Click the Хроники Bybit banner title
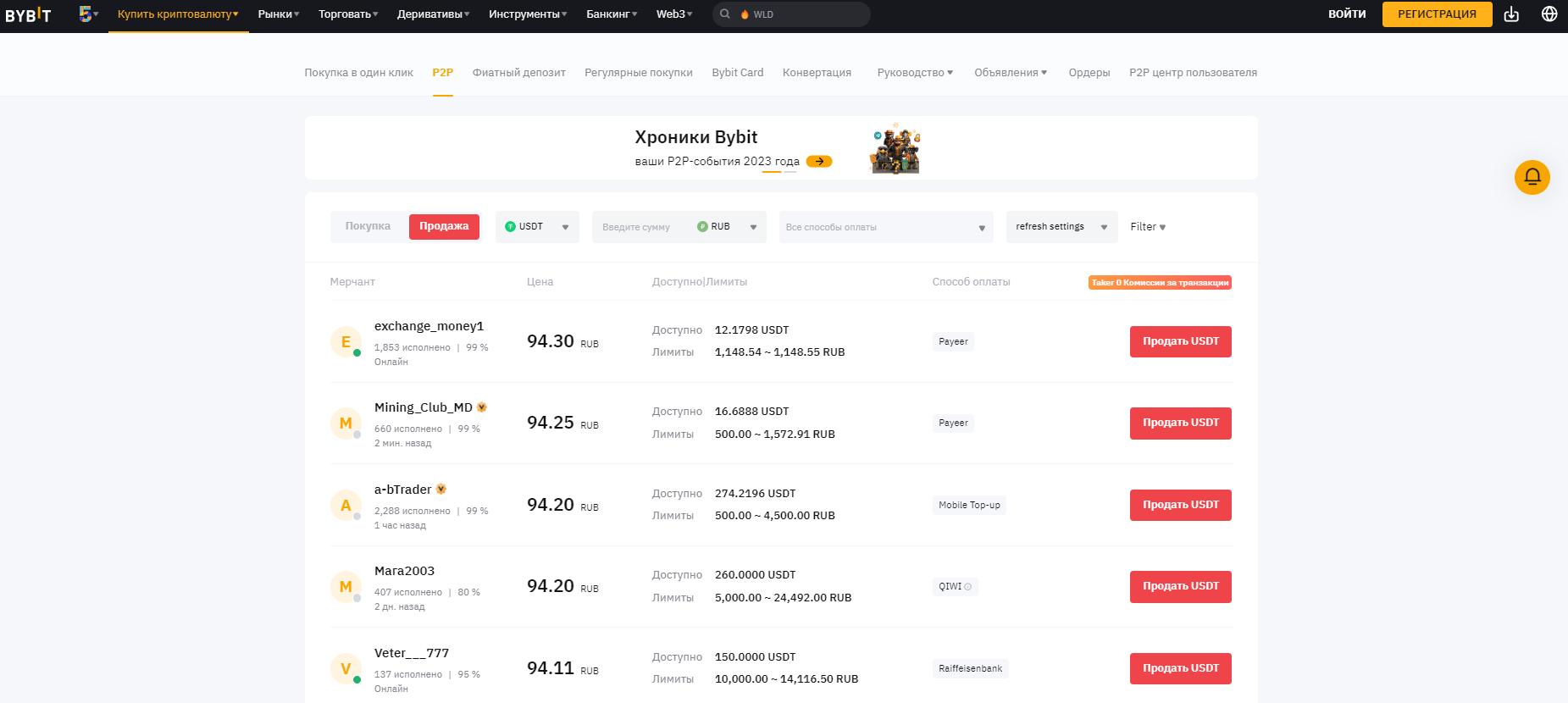This screenshot has height=703, width=1568. [x=696, y=137]
